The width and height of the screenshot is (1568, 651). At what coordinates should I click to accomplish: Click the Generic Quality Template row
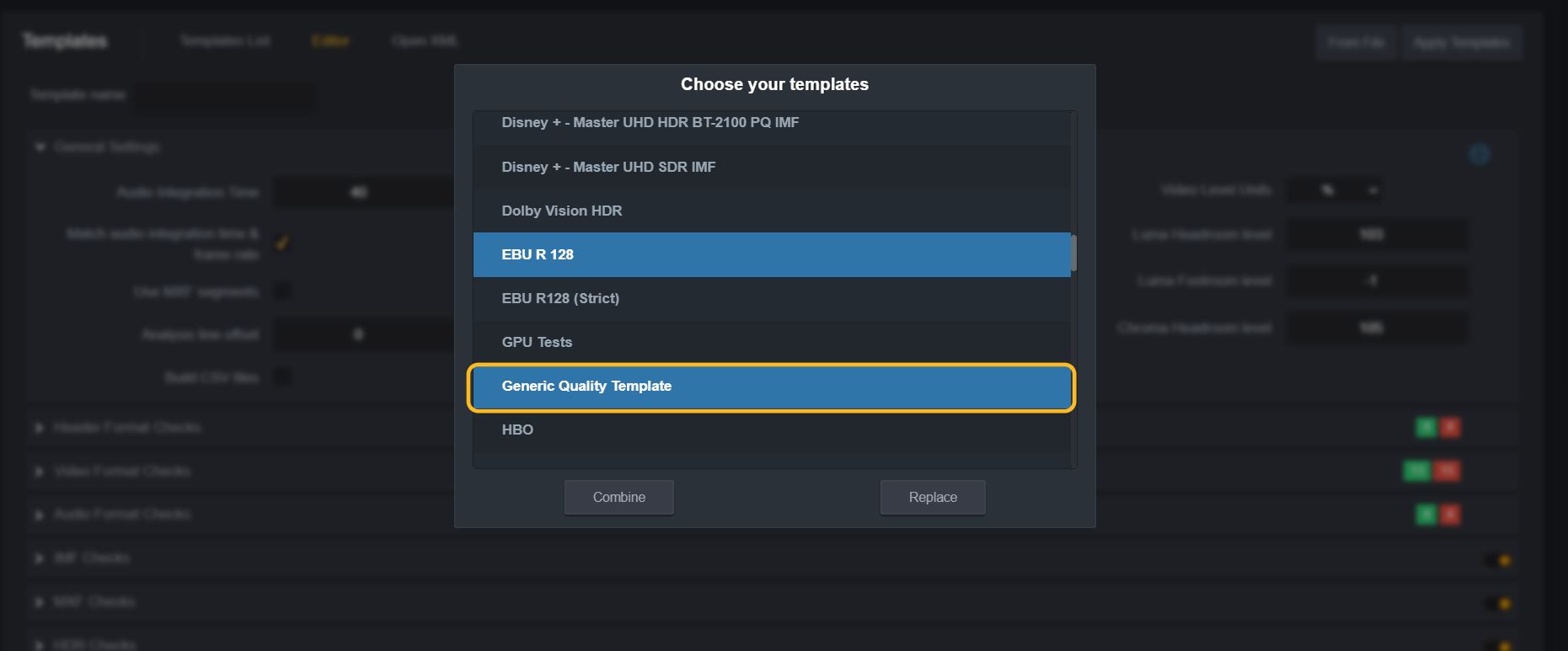point(772,387)
